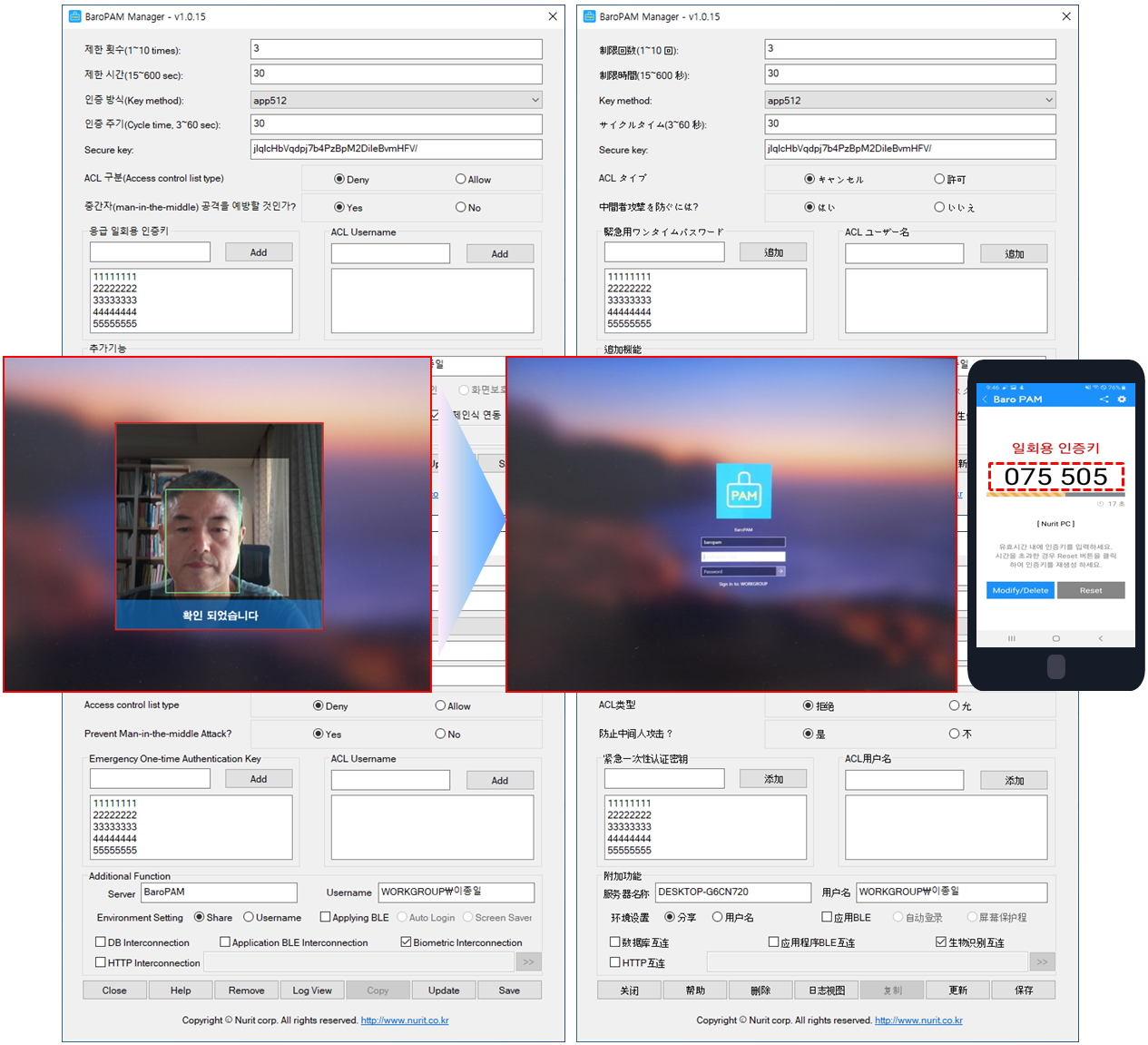Select 11111111 in Japanese window emergency key list
The image size is (1148, 1045).
click(629, 277)
